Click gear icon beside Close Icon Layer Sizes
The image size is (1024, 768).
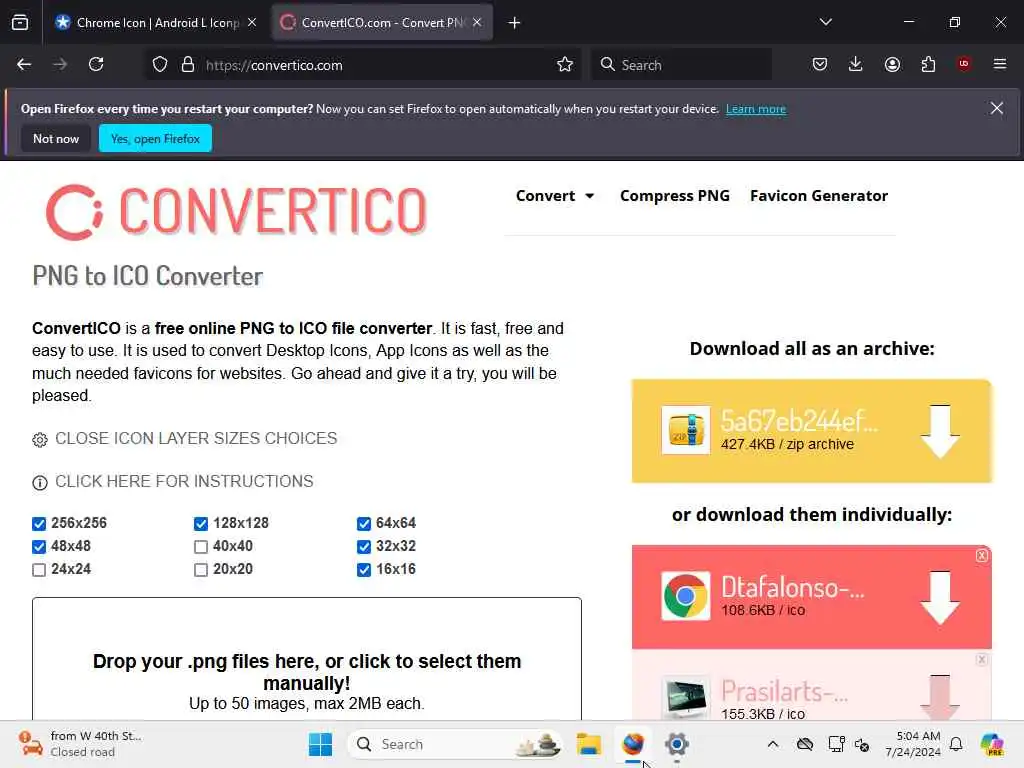click(x=40, y=440)
